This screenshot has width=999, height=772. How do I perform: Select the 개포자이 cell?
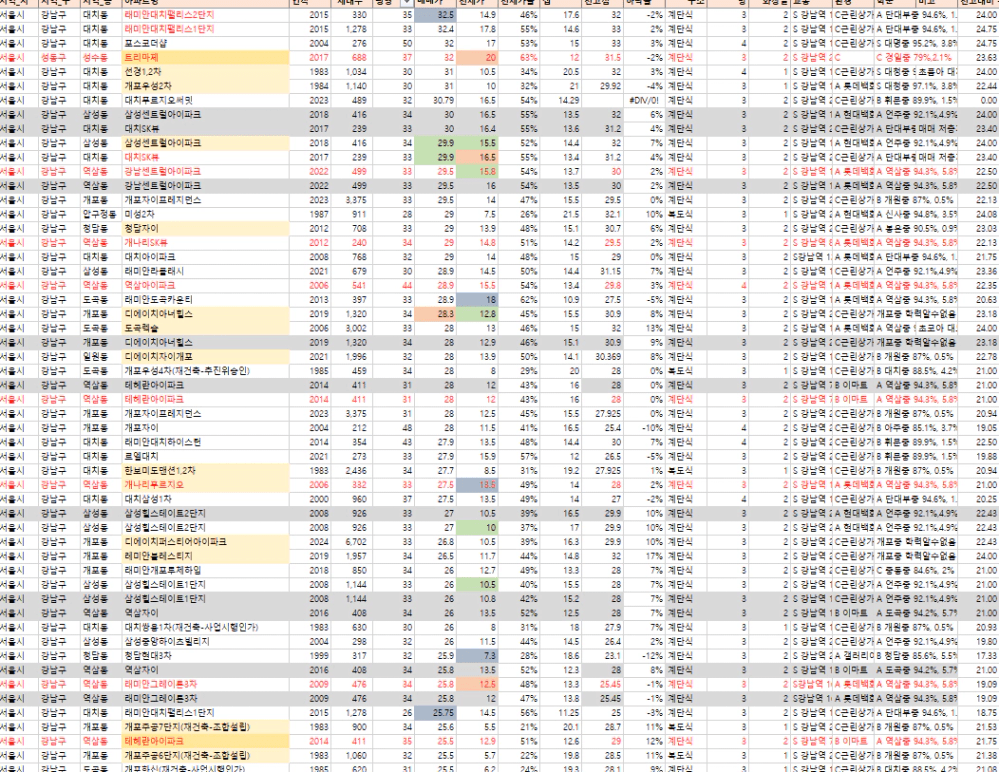pos(206,427)
